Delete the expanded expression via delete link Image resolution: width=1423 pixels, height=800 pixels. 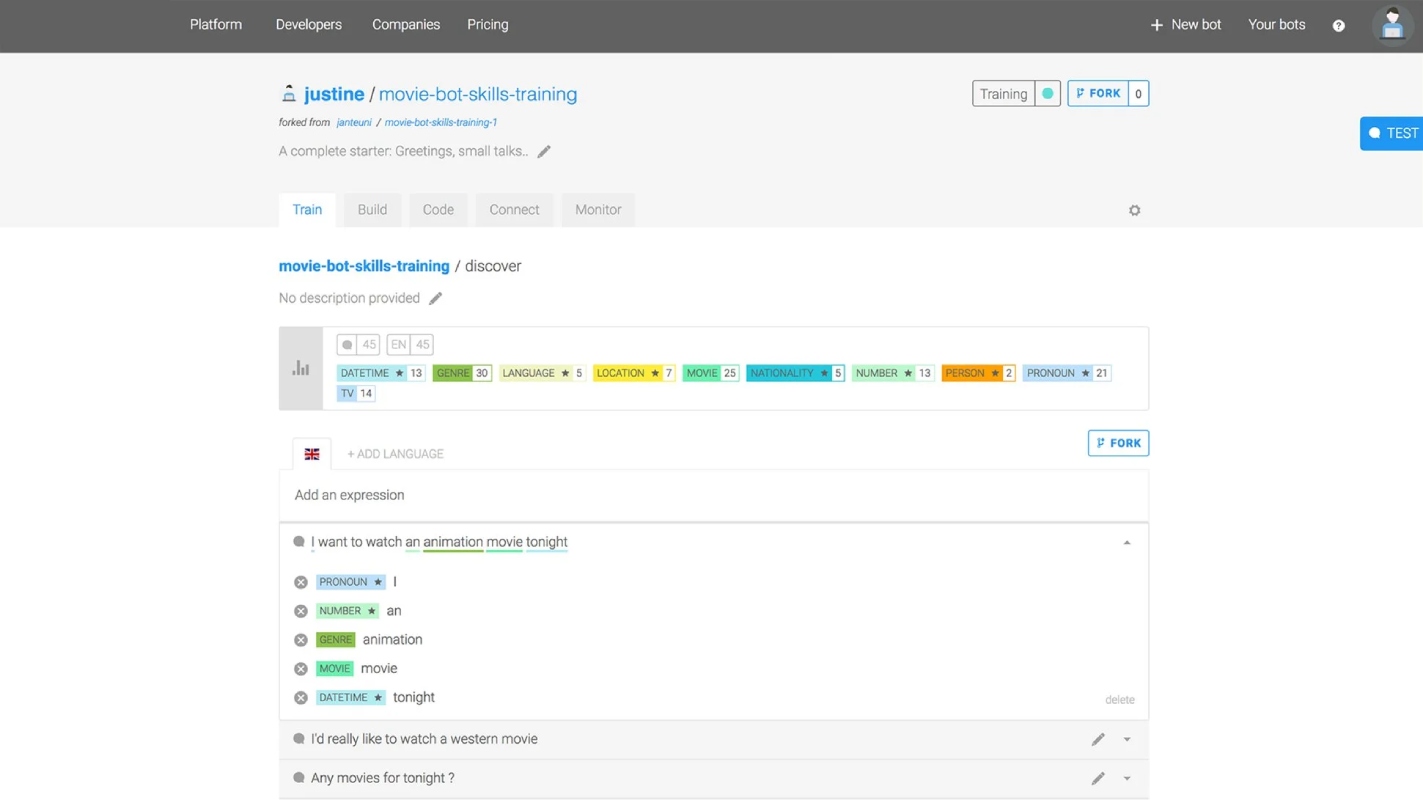(1120, 700)
